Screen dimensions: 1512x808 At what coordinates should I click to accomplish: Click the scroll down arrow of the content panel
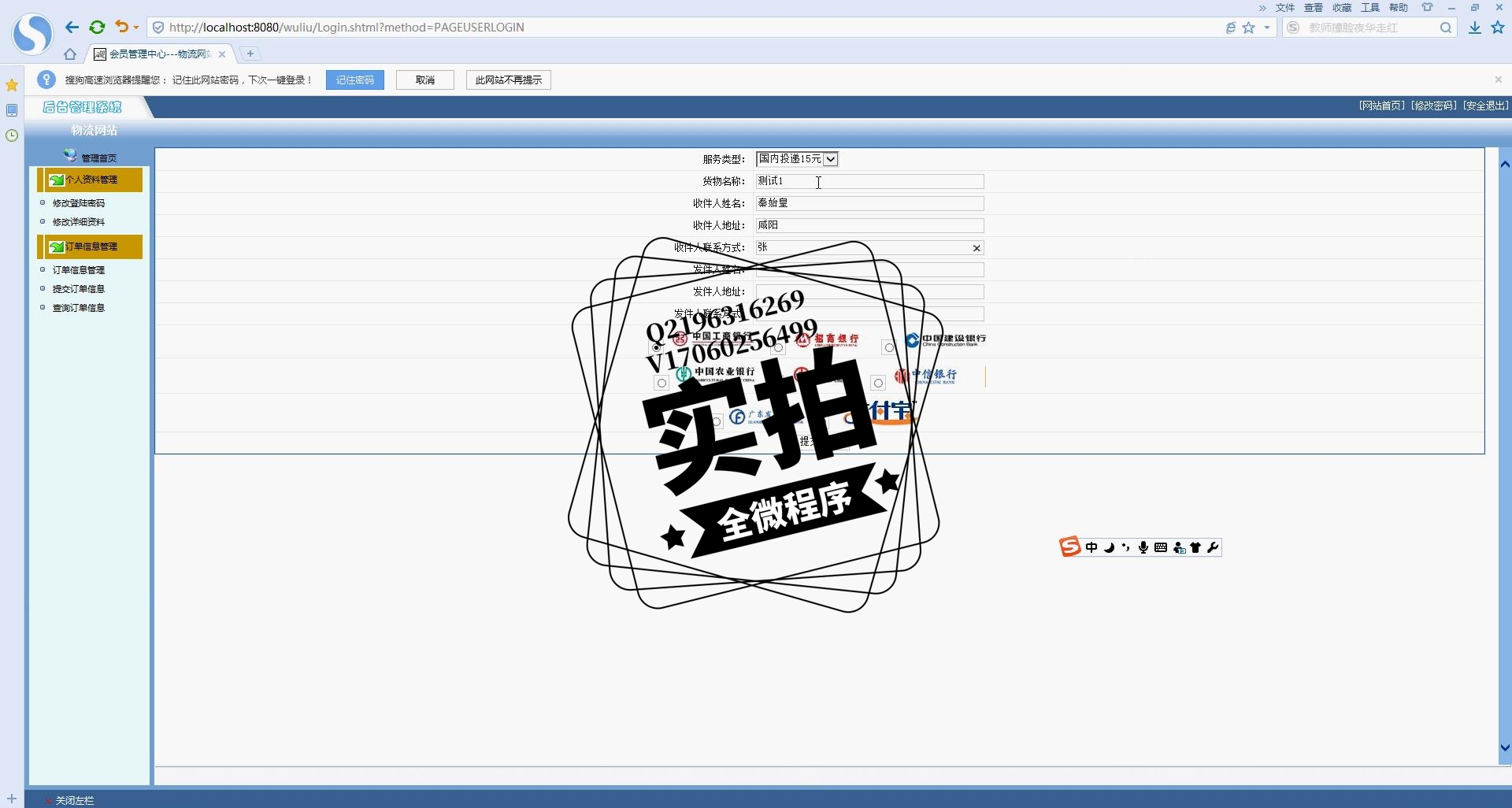coord(1505,748)
